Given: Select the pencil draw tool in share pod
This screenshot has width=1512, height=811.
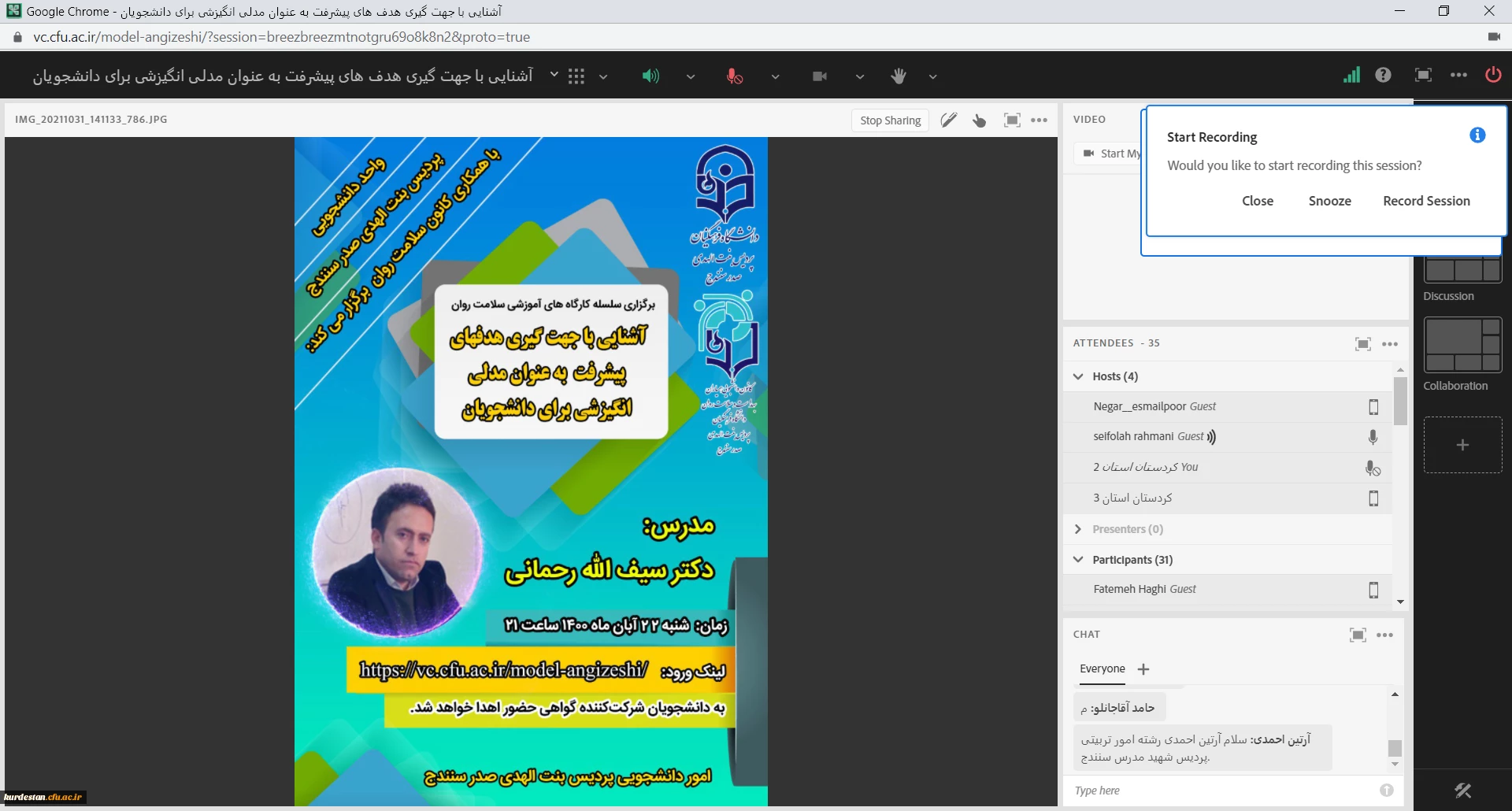Looking at the screenshot, I should [949, 120].
